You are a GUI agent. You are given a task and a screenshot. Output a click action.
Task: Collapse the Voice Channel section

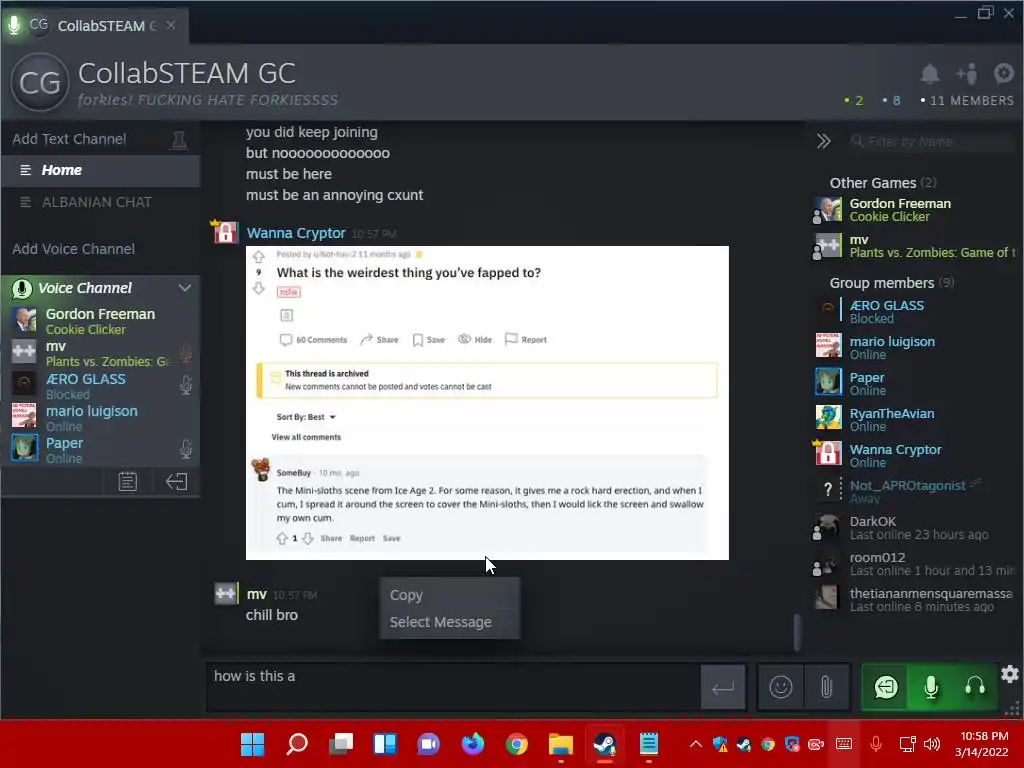click(185, 288)
